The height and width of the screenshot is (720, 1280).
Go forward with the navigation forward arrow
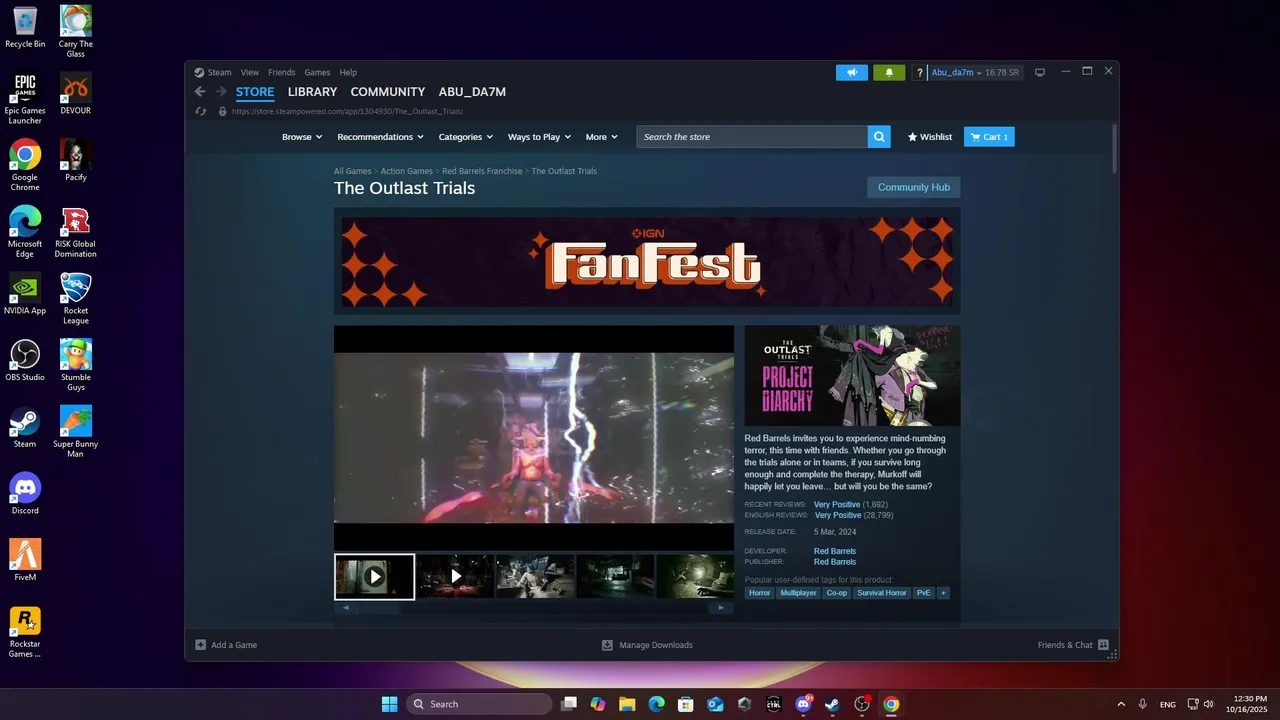221,92
